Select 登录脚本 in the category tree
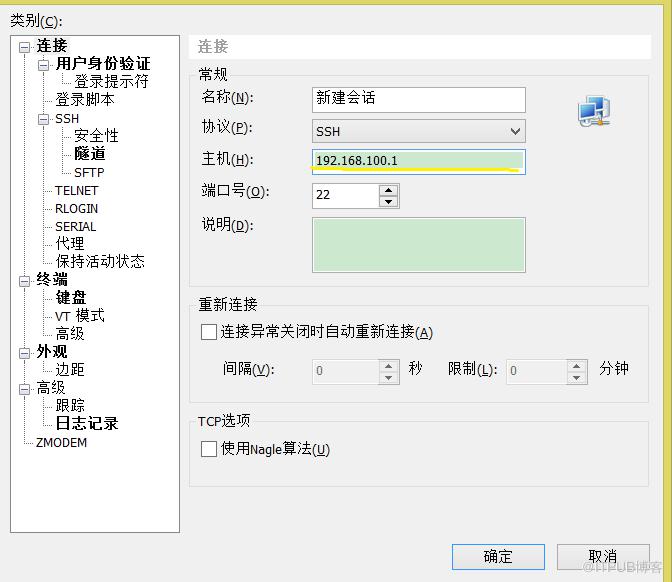Viewport: 672px width, 582px height. point(85,99)
